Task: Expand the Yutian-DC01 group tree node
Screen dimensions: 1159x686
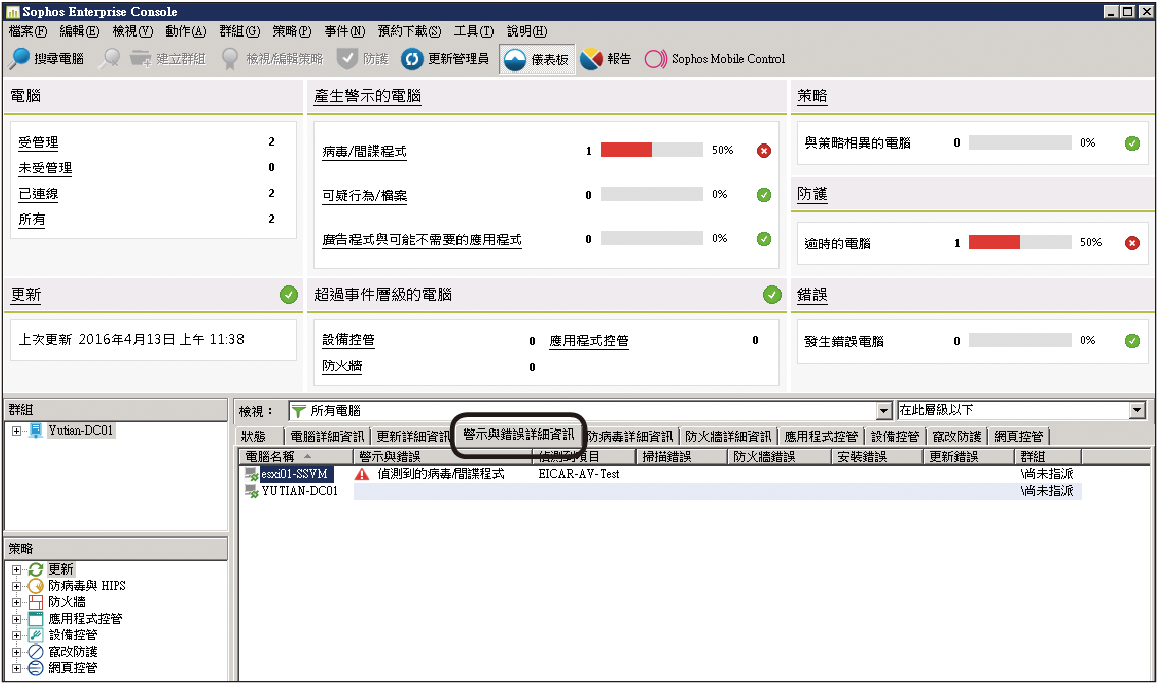Action: (x=16, y=431)
